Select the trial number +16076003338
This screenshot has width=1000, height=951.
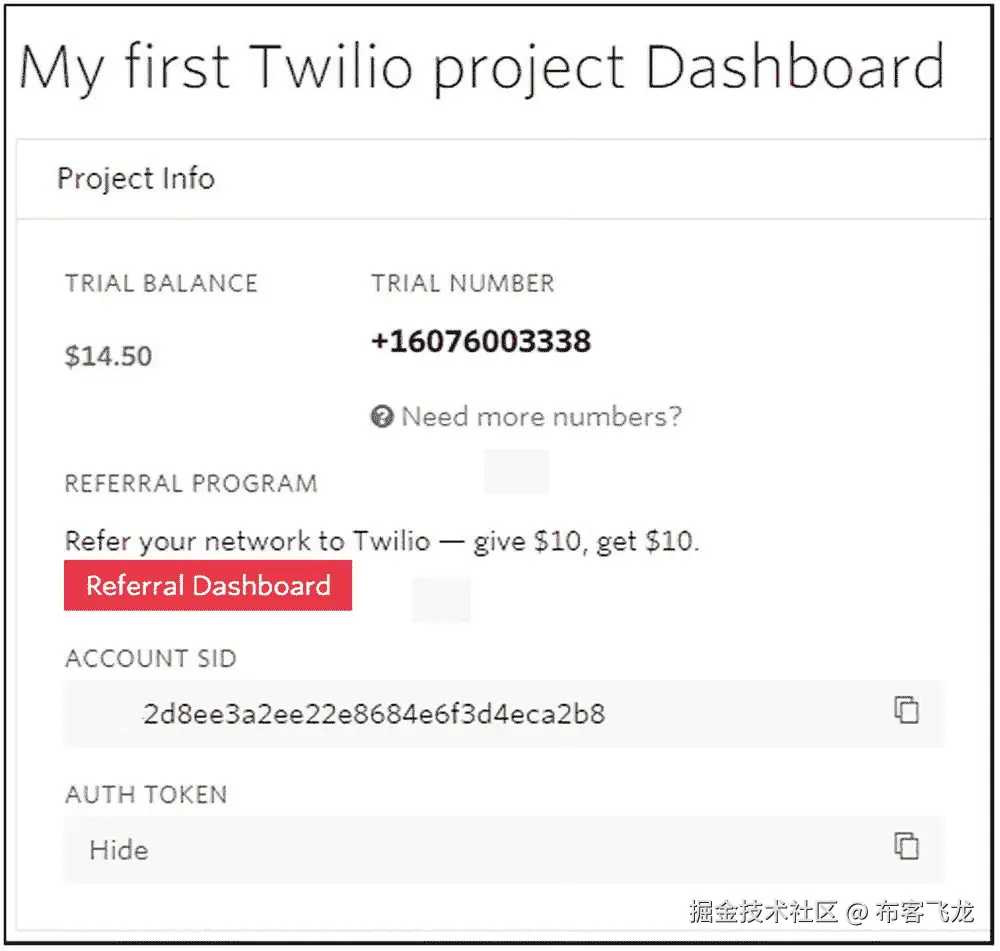481,341
